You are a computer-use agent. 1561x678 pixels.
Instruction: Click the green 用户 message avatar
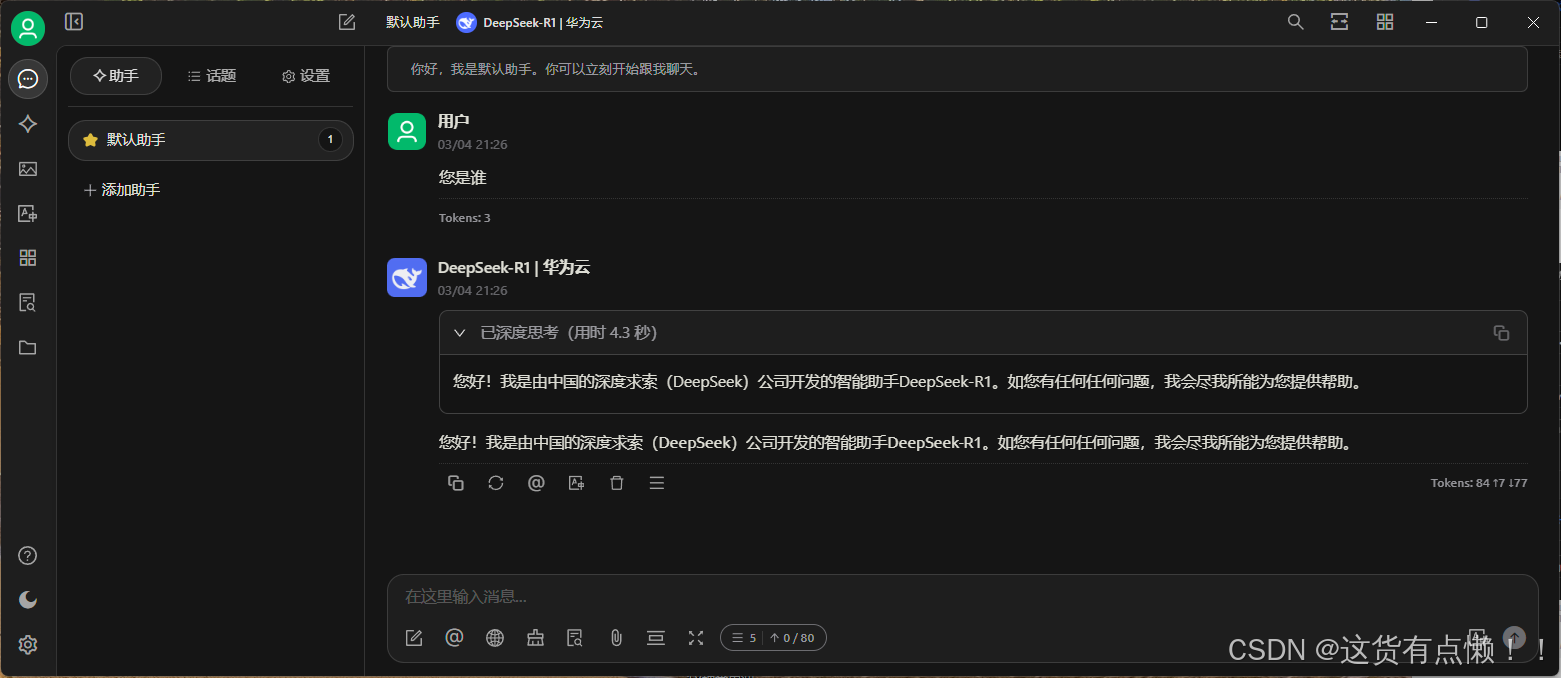click(407, 131)
